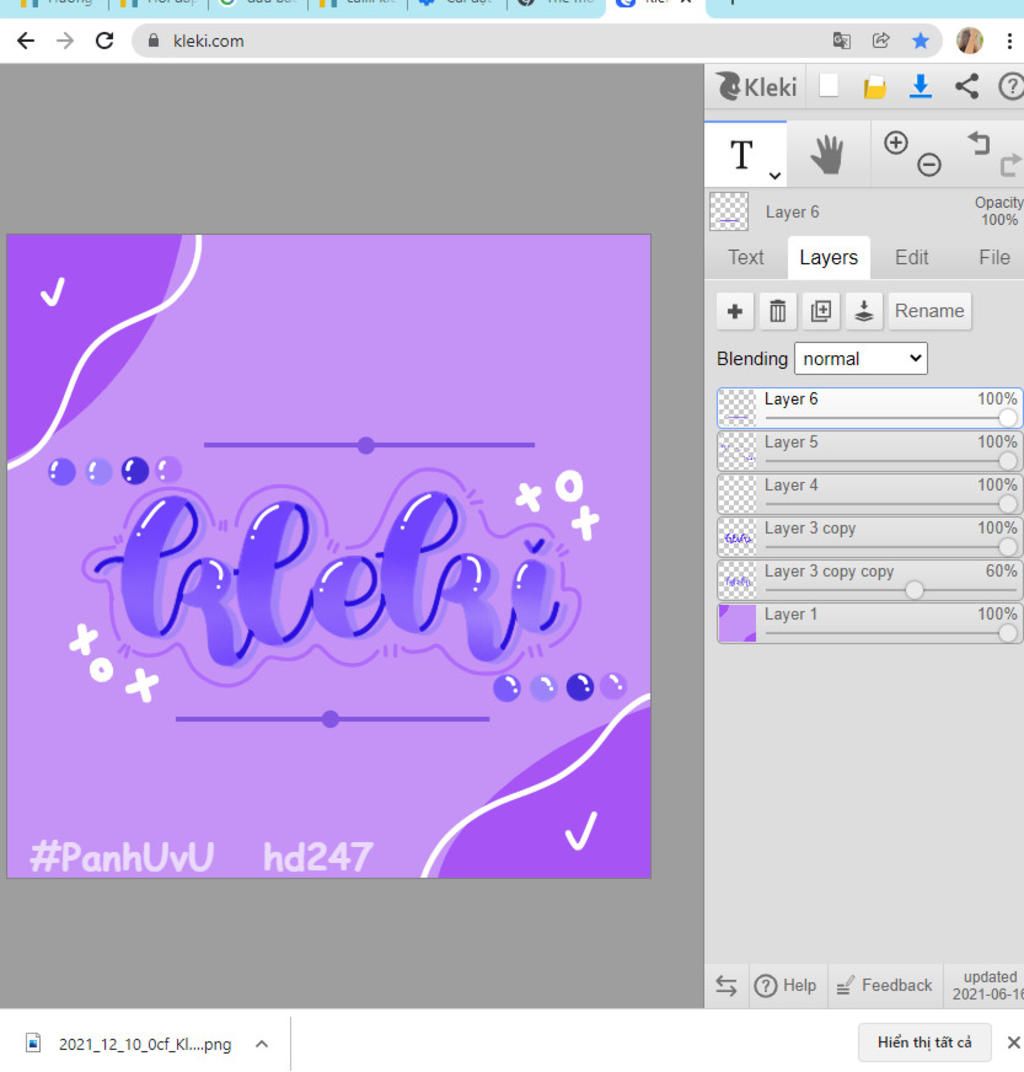Click the share page icon in address bar
Viewport: 1024px width, 1072px height.
(881, 41)
